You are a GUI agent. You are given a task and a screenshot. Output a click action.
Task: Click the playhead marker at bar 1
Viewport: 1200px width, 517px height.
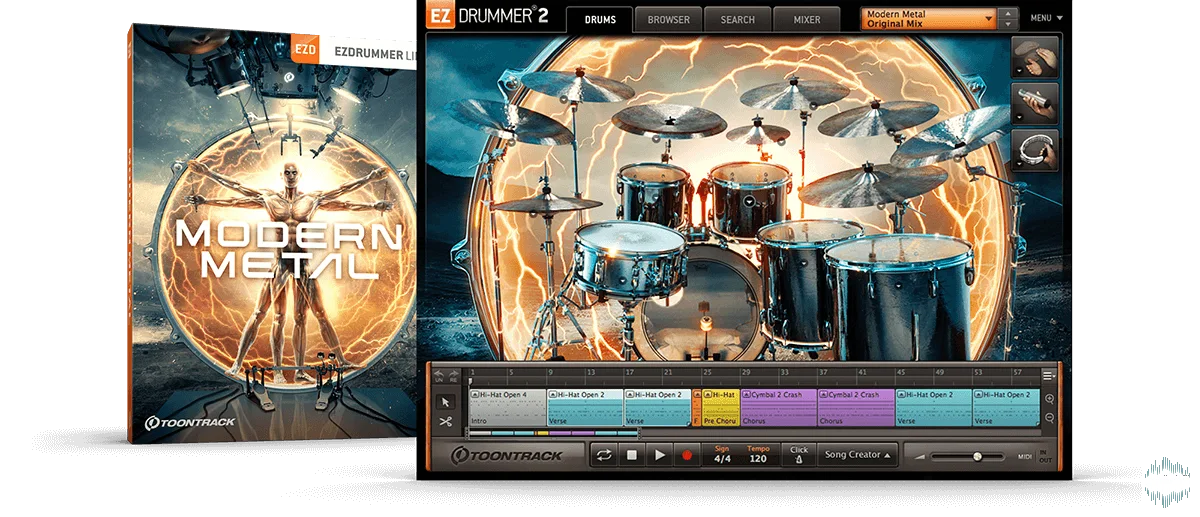tap(470, 381)
